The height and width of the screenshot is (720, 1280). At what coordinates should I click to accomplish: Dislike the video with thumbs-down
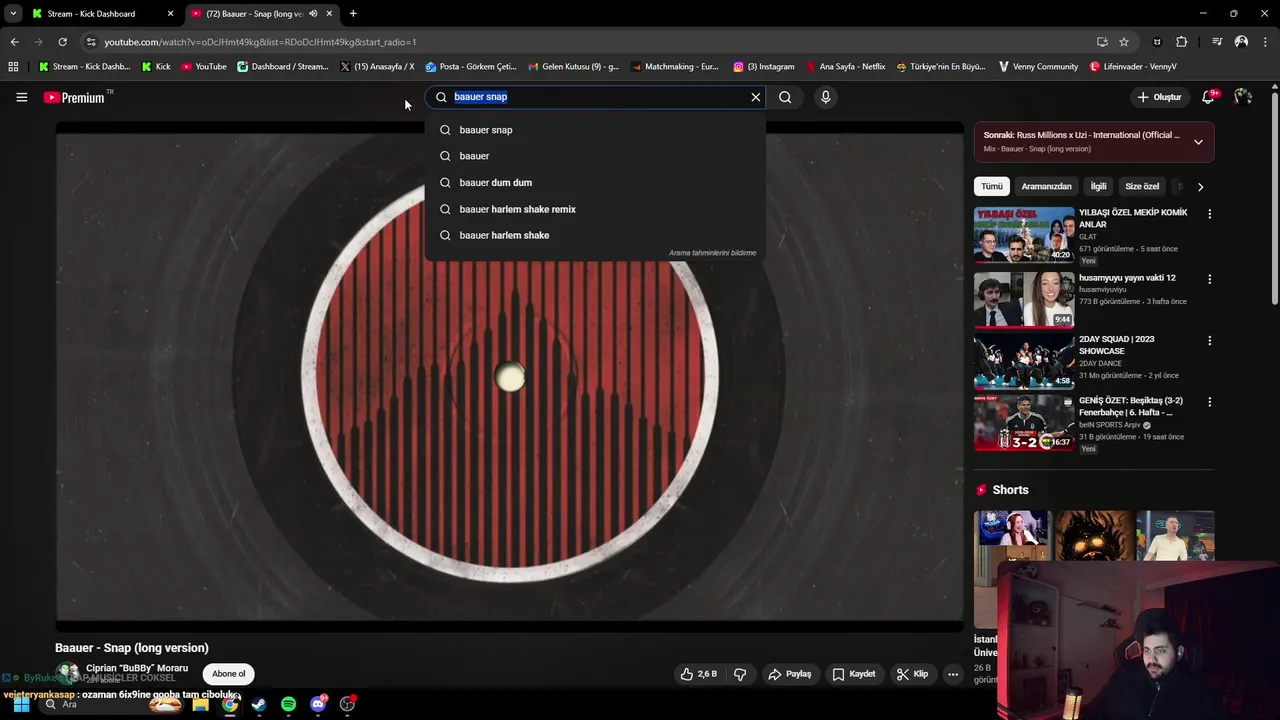click(740, 674)
